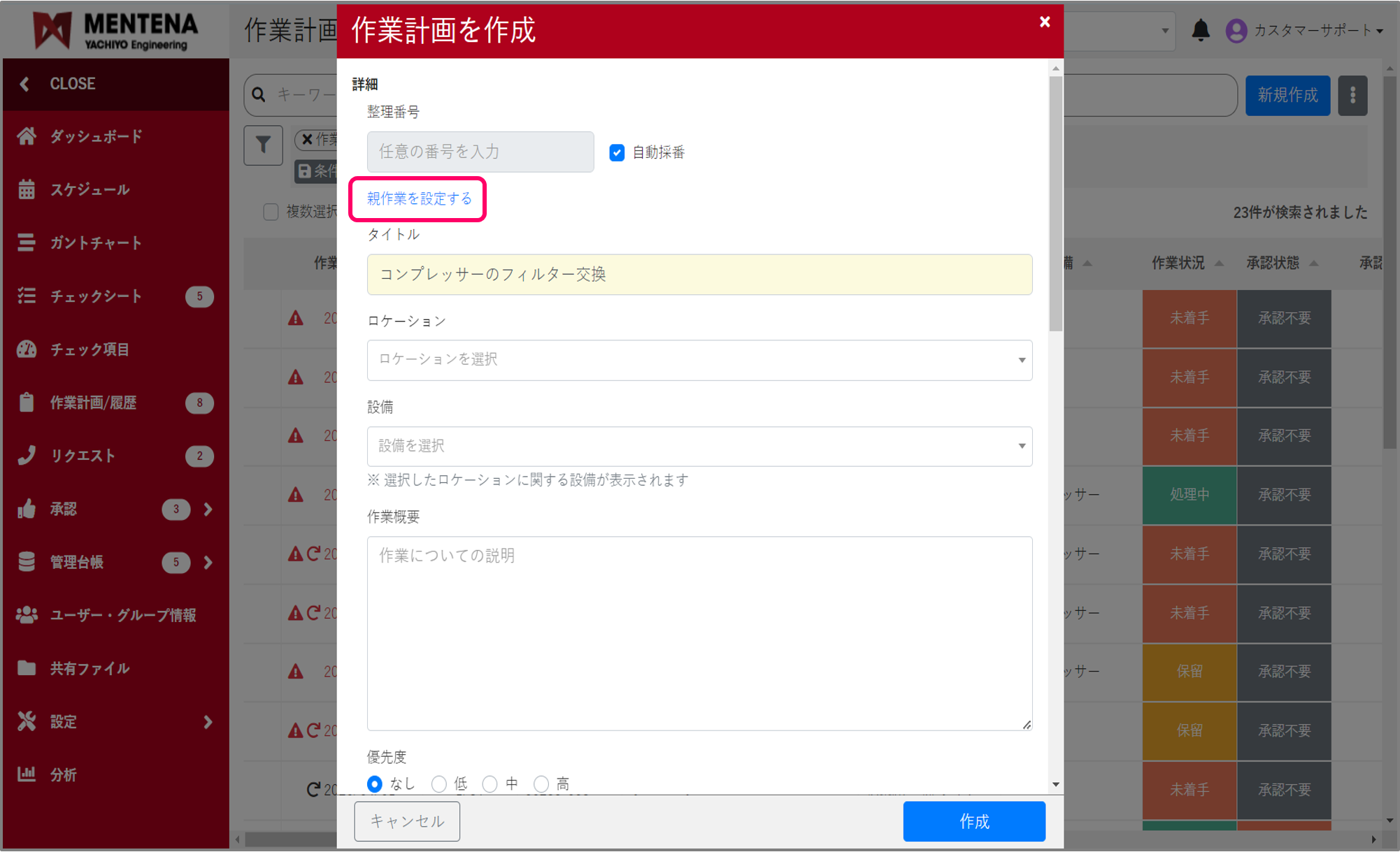This screenshot has height=852, width=1400.
Task: Open the リクエスト phone icon in sidebar
Action: click(27, 456)
